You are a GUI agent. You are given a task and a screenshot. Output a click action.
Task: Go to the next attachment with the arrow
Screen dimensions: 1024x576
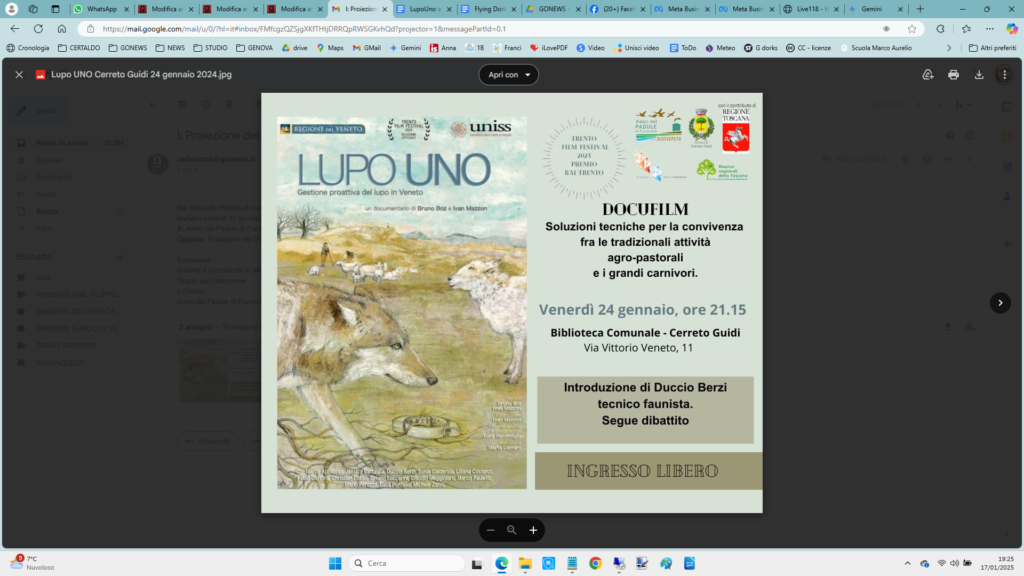(x=1000, y=303)
